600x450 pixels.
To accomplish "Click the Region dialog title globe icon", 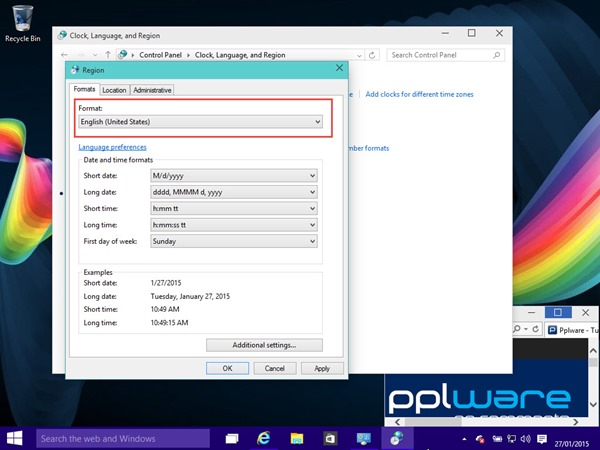I will click(75, 70).
